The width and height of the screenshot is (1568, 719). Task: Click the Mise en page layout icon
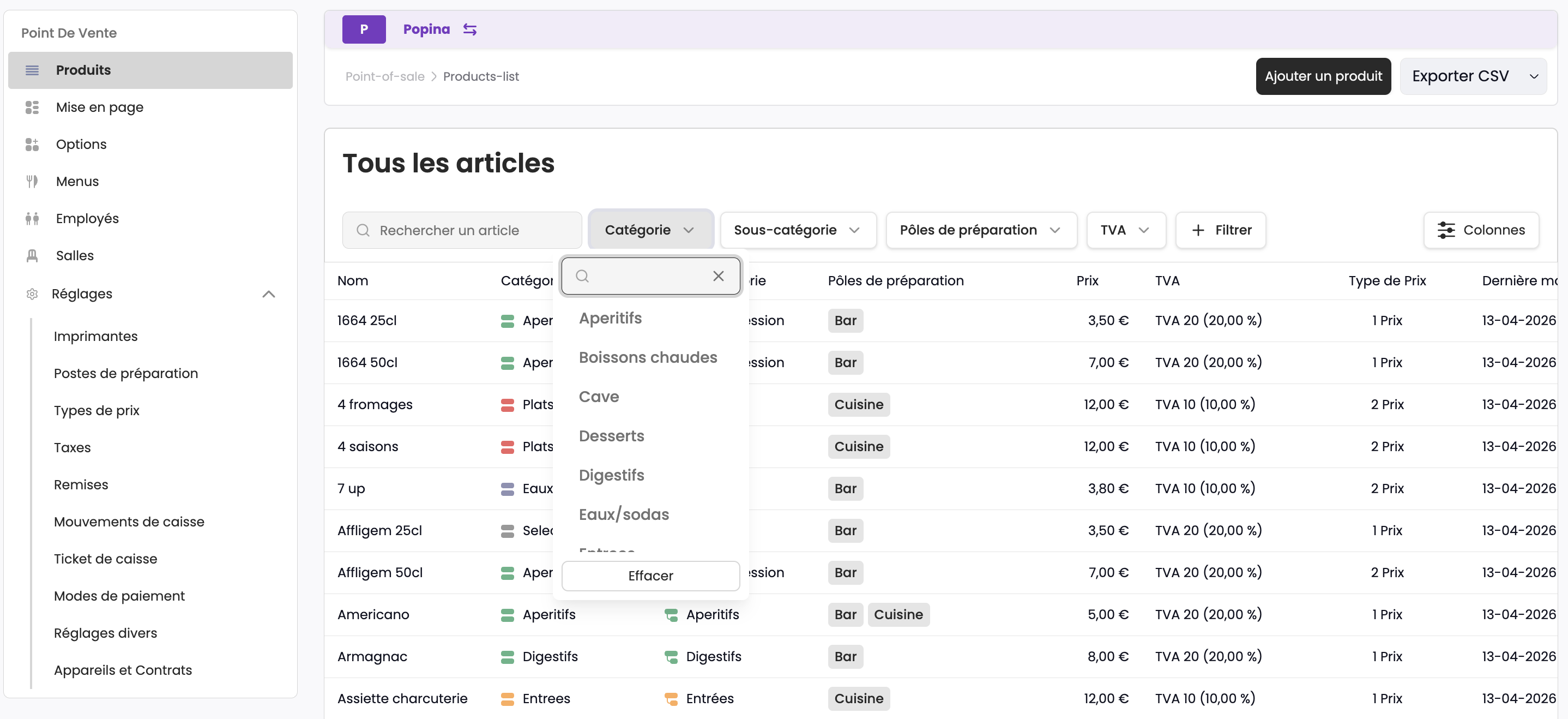[x=32, y=107]
